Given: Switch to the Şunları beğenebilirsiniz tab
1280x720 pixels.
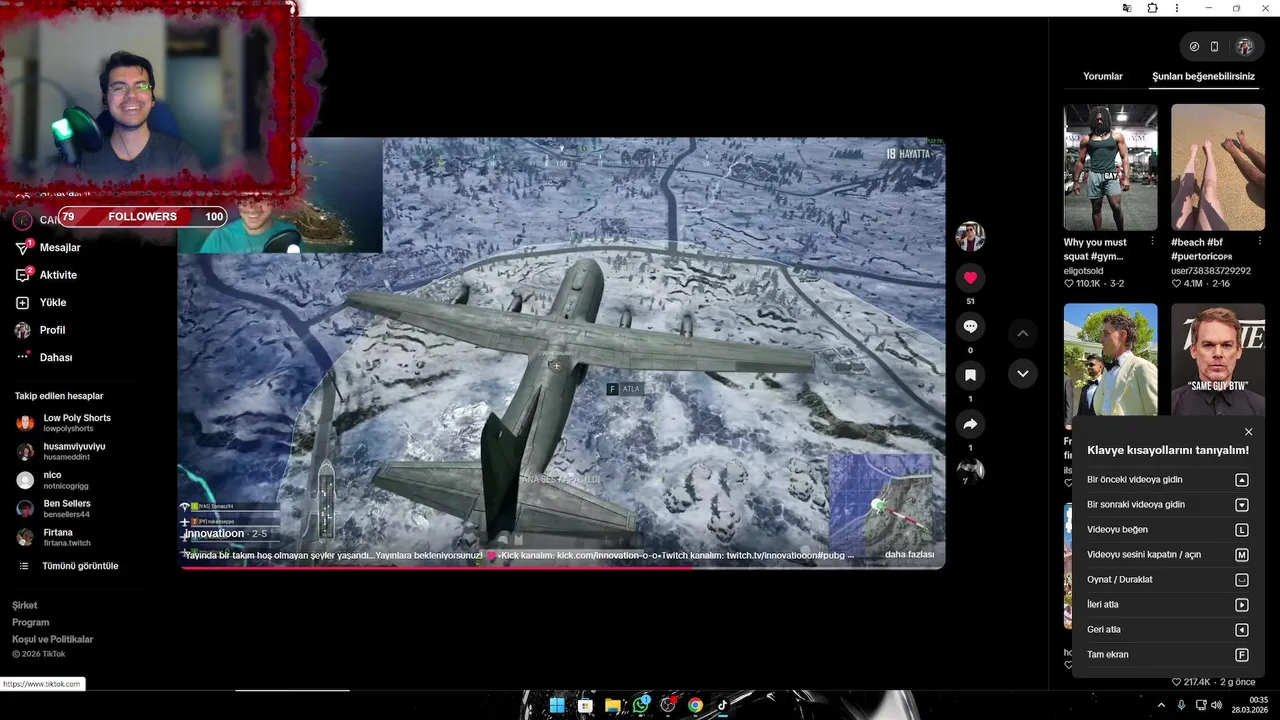Looking at the screenshot, I should pyautogui.click(x=1203, y=76).
